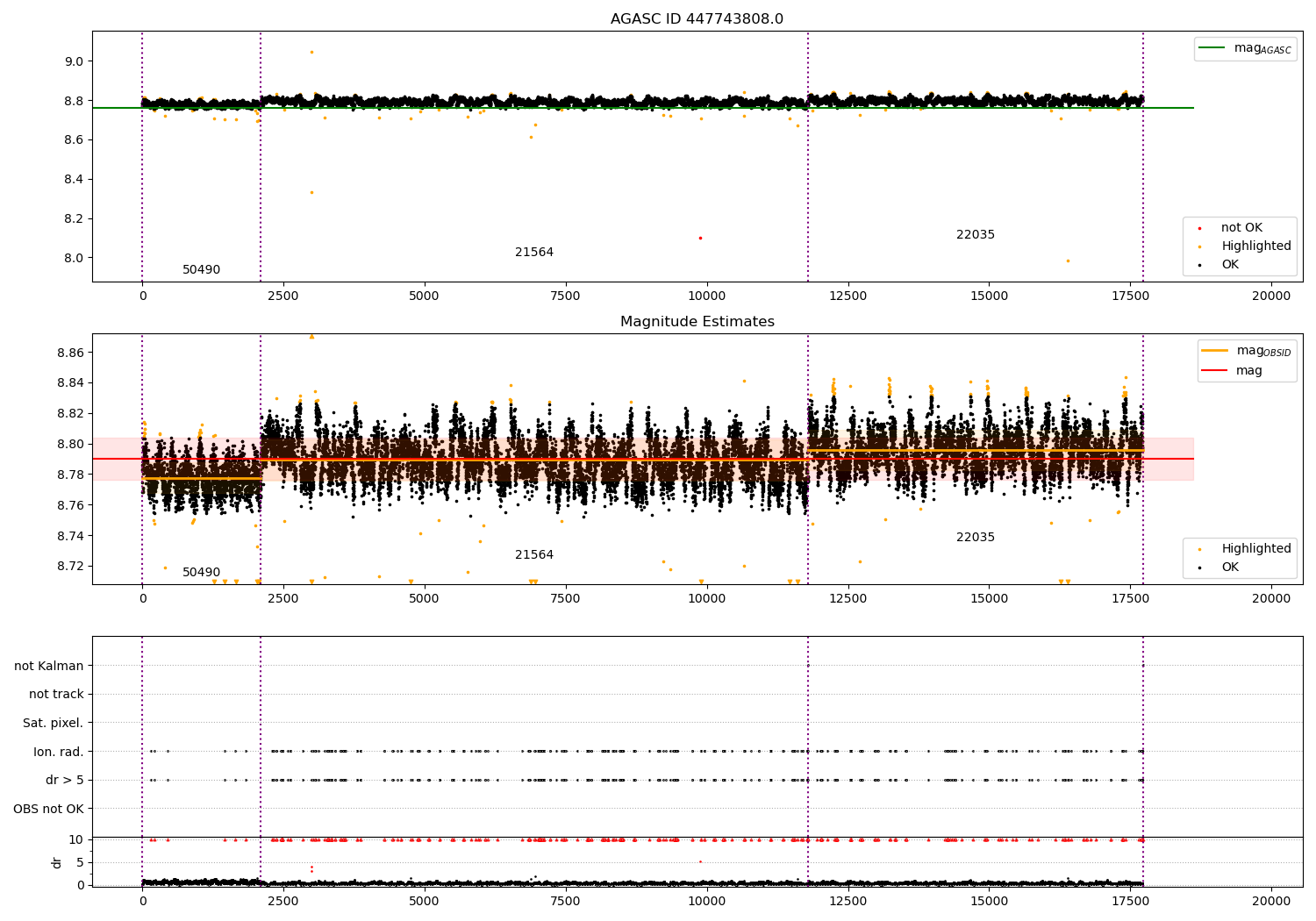
Task: Click the 12500 x-tick under the bottom plot
Action: [848, 900]
